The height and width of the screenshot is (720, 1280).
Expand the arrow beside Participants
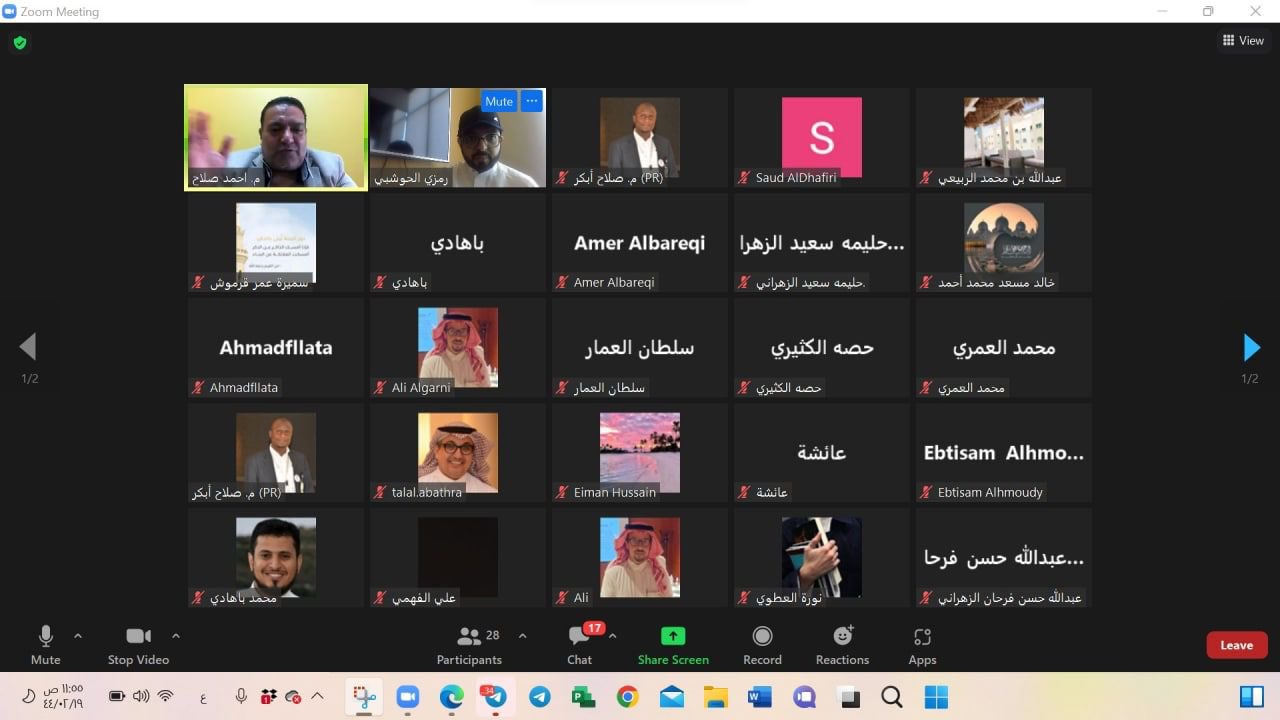522,636
